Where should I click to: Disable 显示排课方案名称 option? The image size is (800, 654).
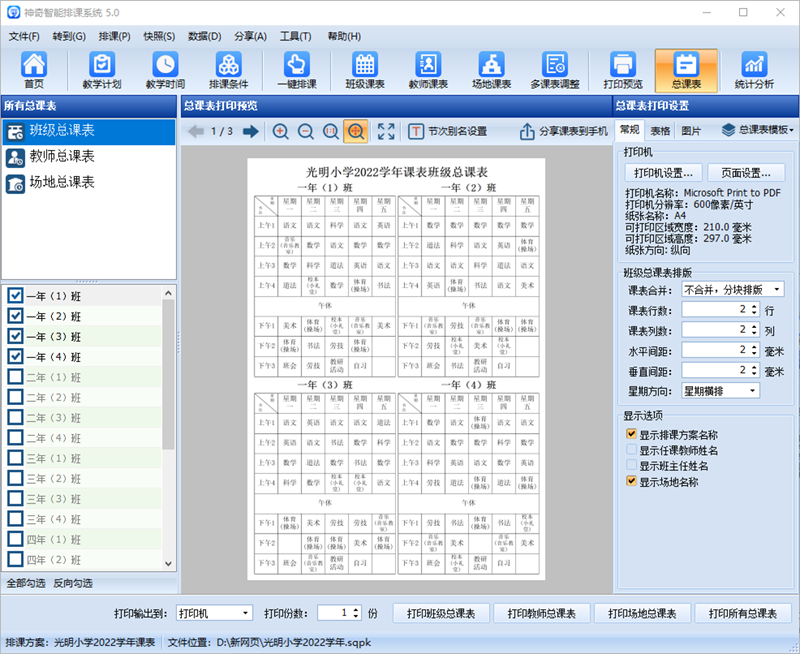631,434
